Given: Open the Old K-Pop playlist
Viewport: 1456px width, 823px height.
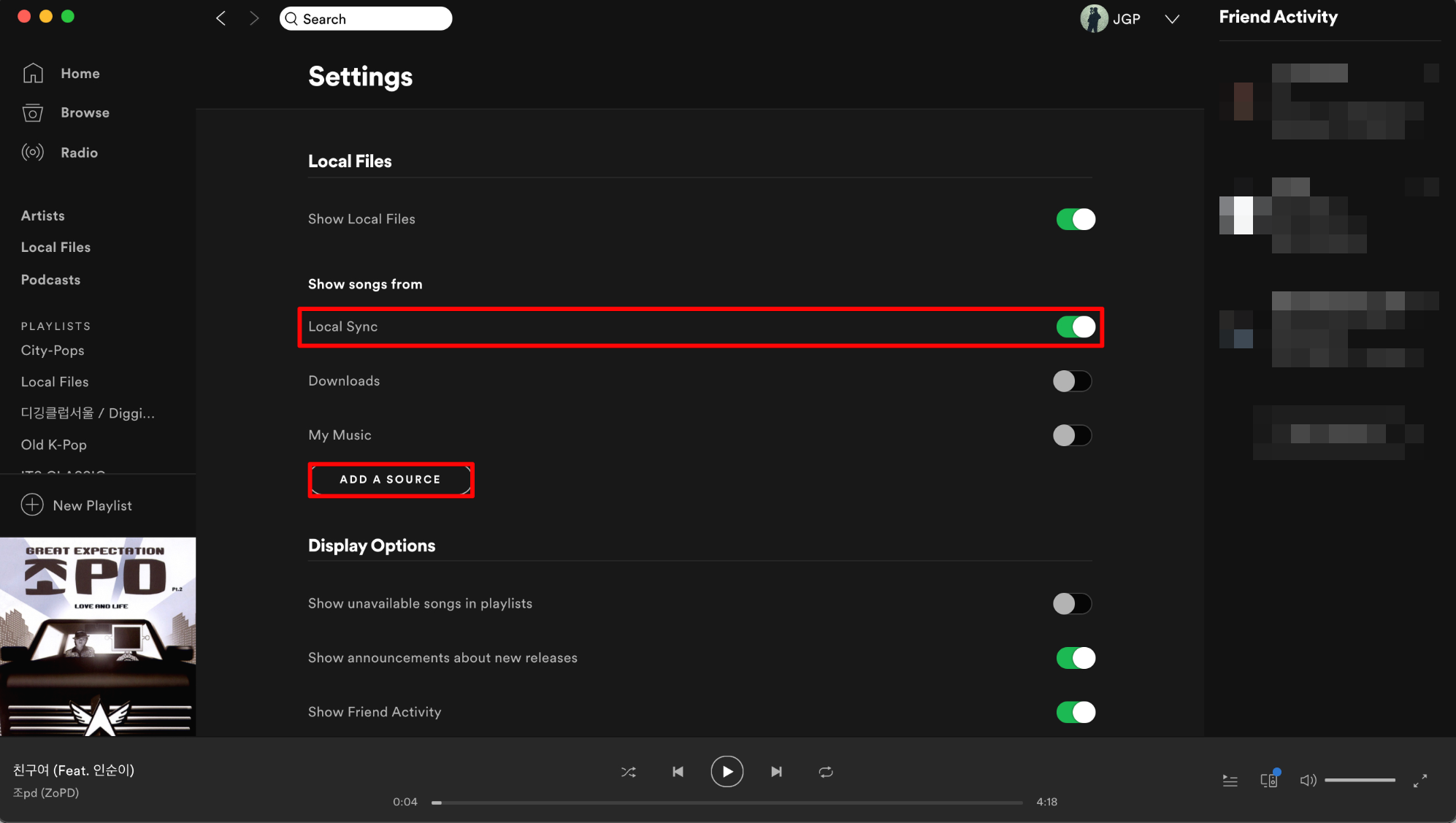Looking at the screenshot, I should click(54, 445).
